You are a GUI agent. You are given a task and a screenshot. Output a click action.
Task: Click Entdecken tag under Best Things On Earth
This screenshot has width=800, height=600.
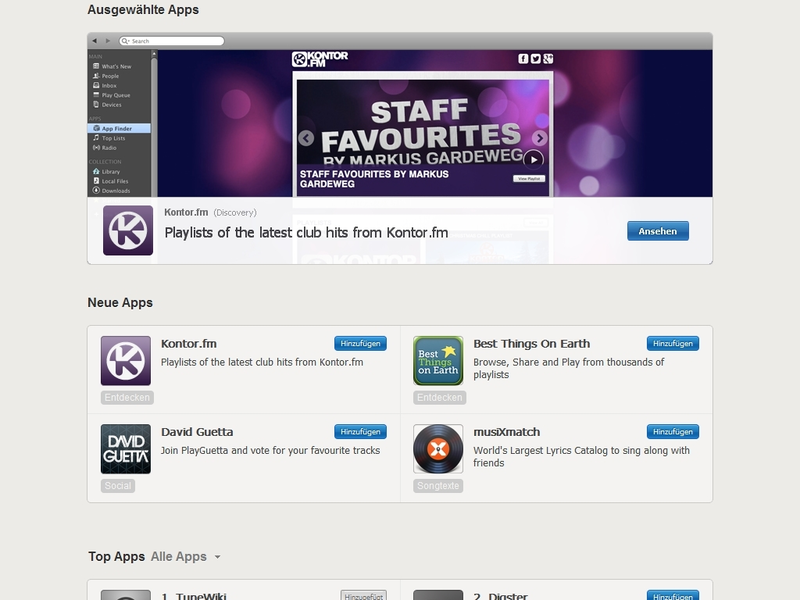(x=439, y=397)
